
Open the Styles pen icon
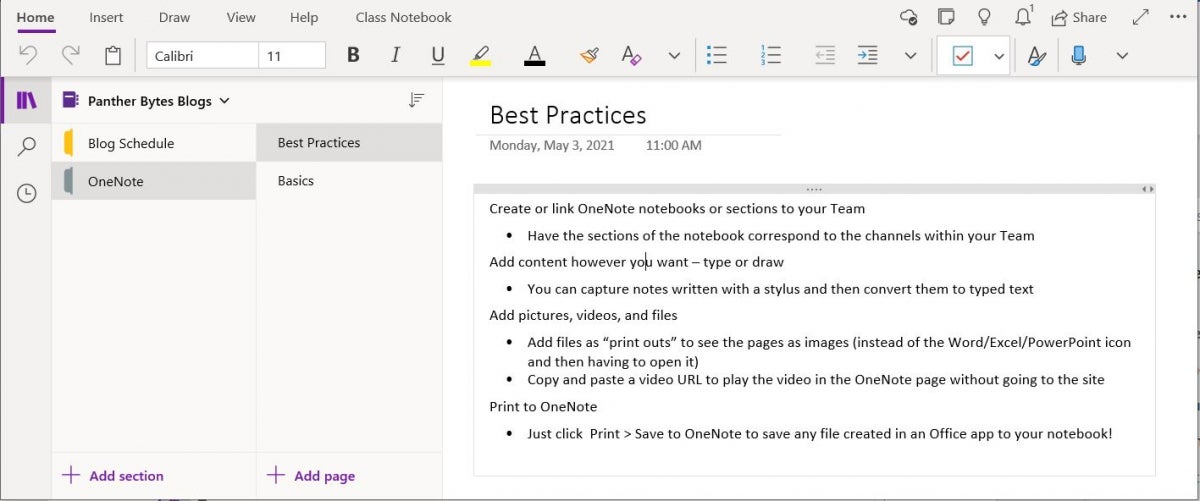pos(1037,56)
